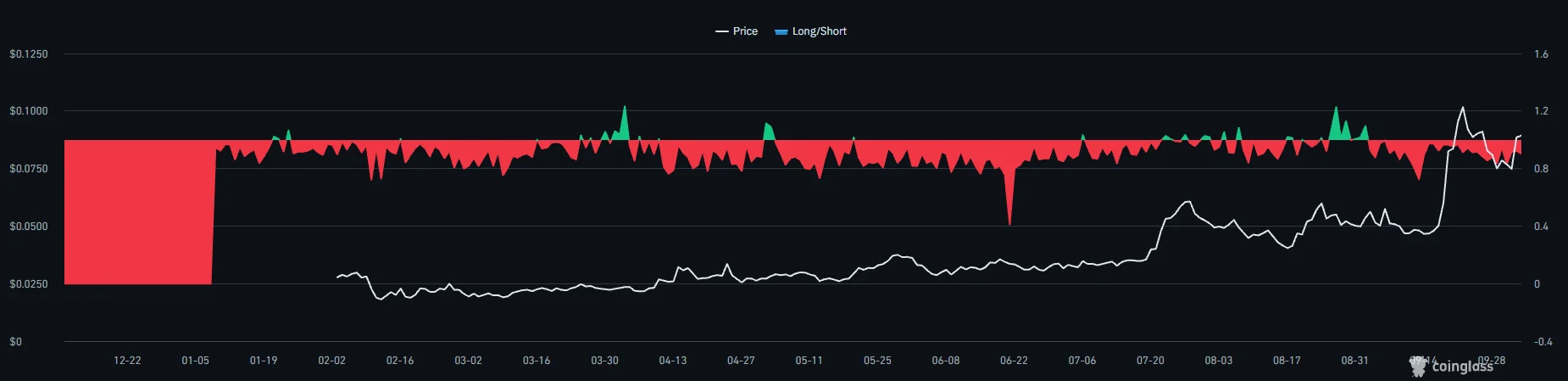Click the blue Long/Short legend marker
Screen dimensions: 1568x381
click(781, 31)
